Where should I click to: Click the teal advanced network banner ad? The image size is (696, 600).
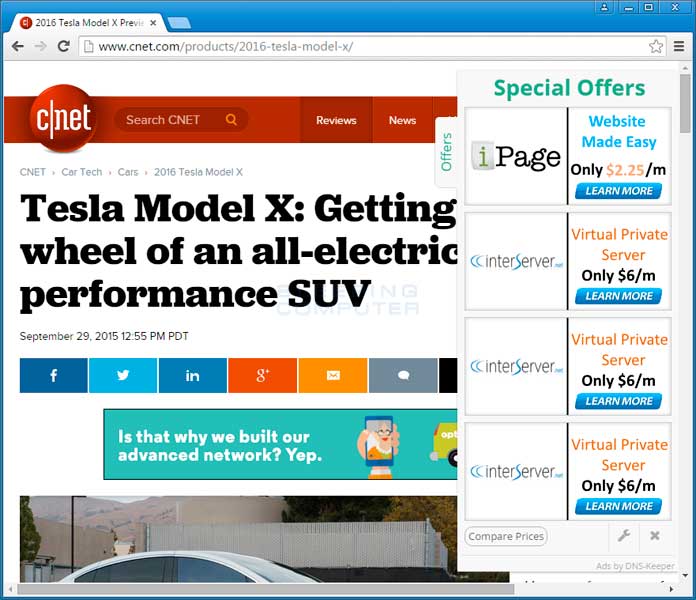pos(280,444)
